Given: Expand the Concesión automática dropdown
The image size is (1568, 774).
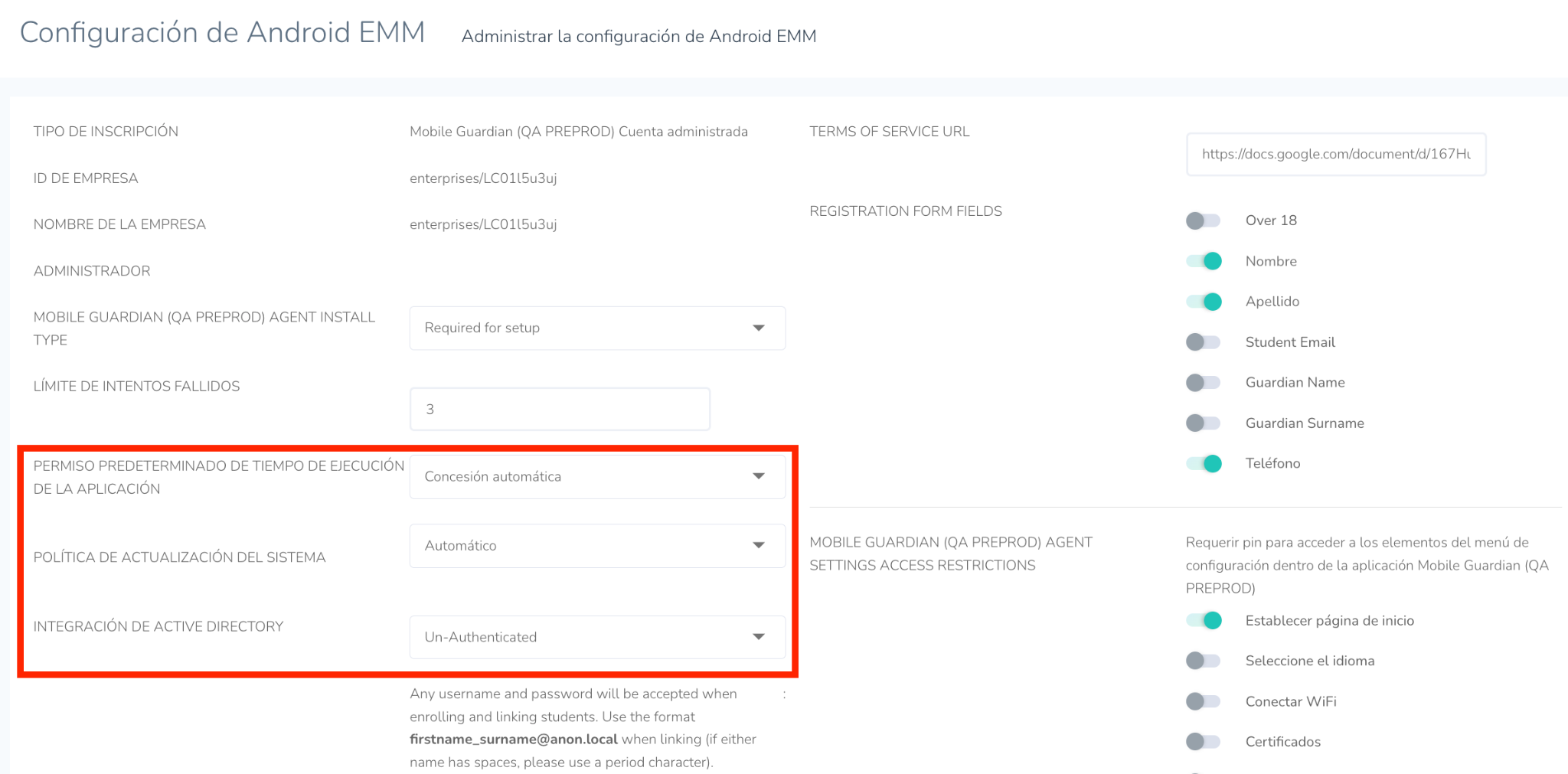Looking at the screenshot, I should point(596,476).
